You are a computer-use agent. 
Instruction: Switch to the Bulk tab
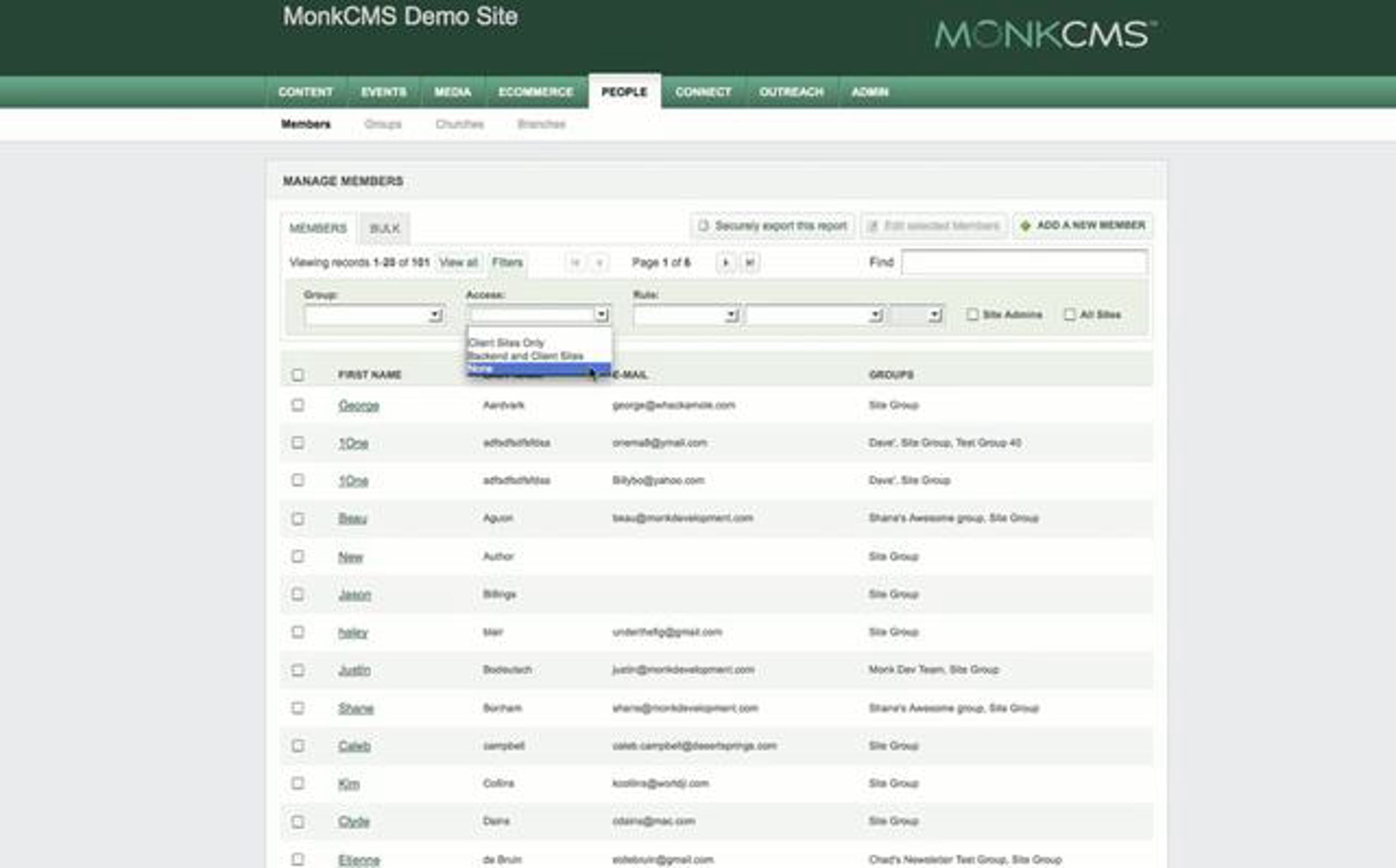(384, 228)
